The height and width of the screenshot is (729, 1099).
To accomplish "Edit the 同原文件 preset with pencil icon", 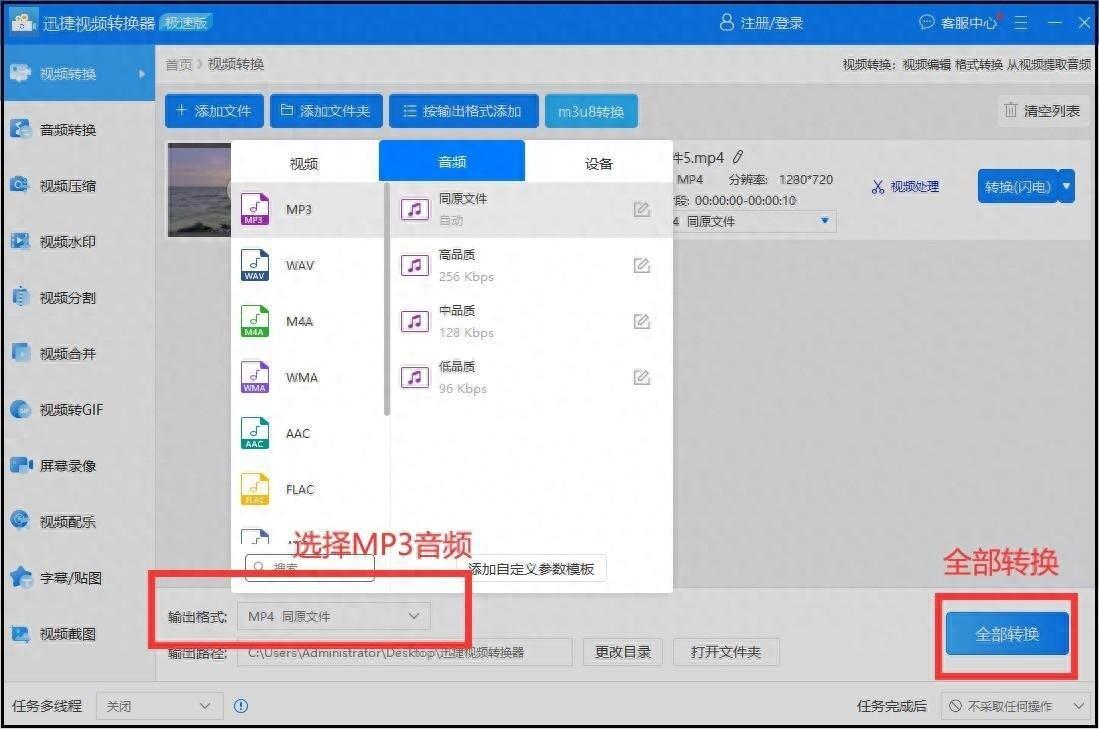I will (641, 210).
